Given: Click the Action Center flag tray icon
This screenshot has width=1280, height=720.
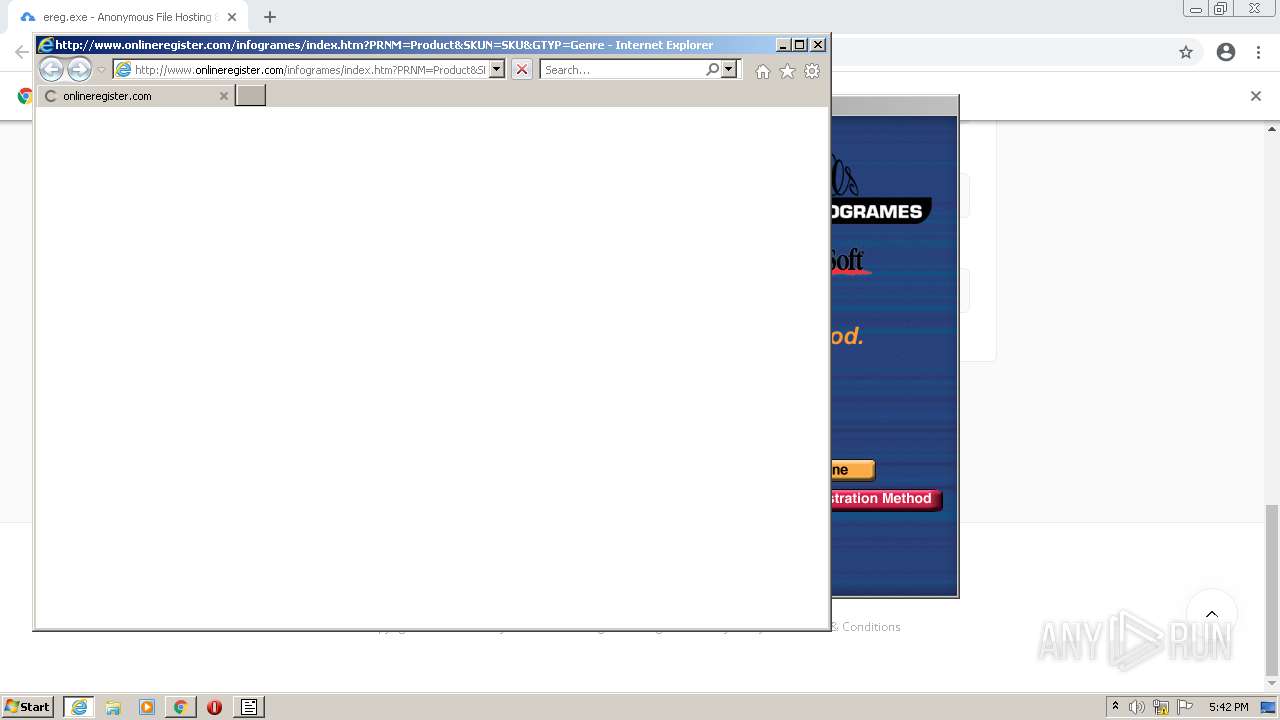Looking at the screenshot, I should tap(1185, 707).
